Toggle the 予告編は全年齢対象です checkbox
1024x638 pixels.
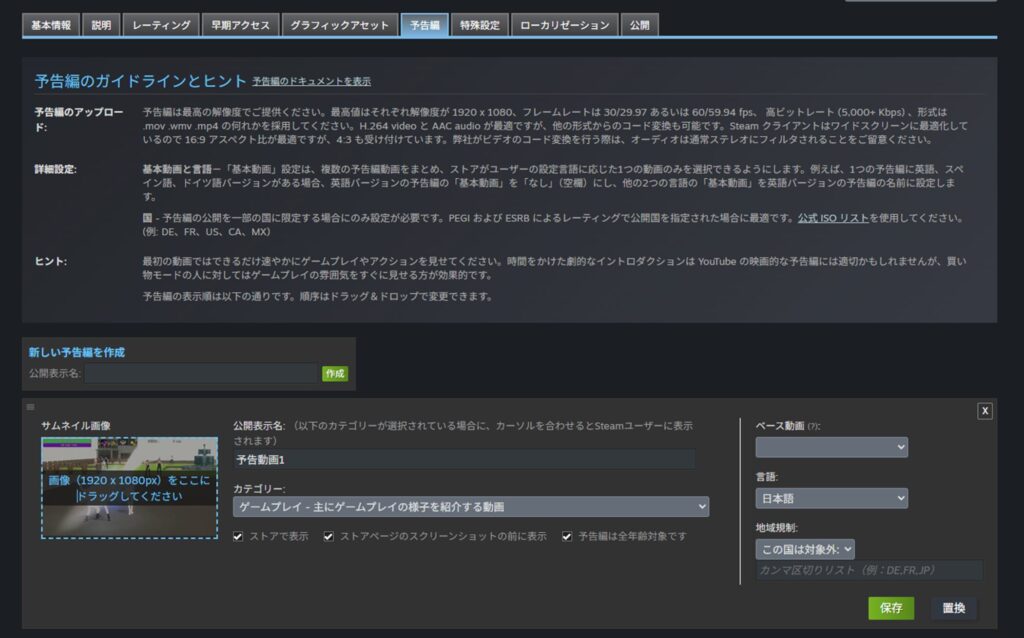pos(568,536)
